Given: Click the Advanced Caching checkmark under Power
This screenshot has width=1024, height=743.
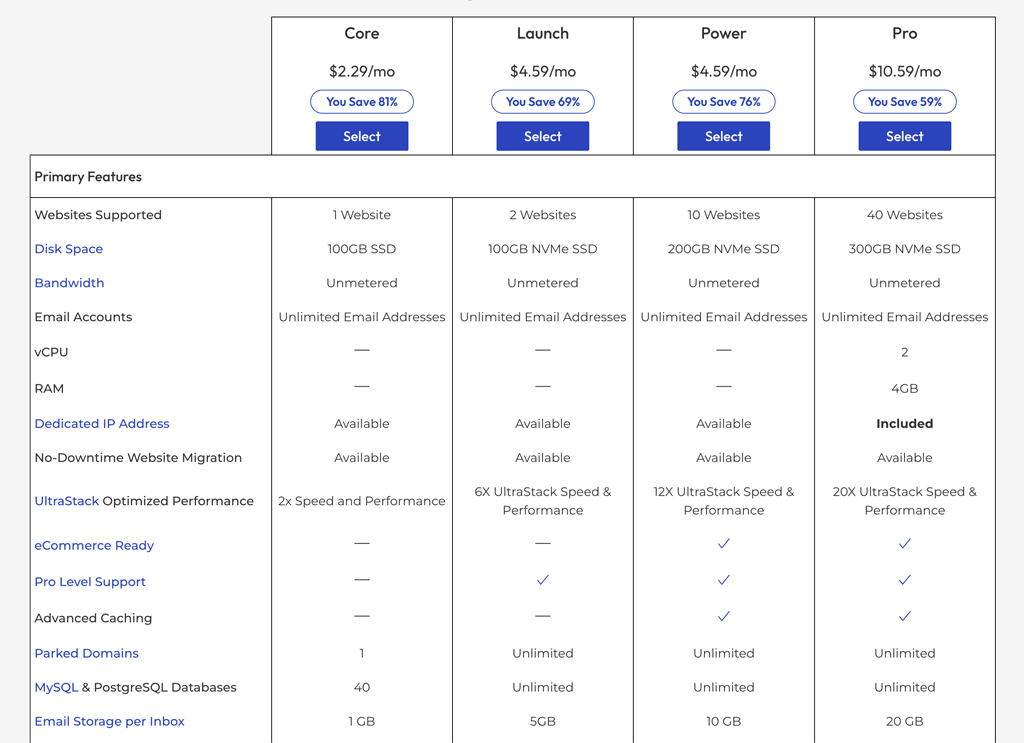Looking at the screenshot, I should [x=723, y=616].
